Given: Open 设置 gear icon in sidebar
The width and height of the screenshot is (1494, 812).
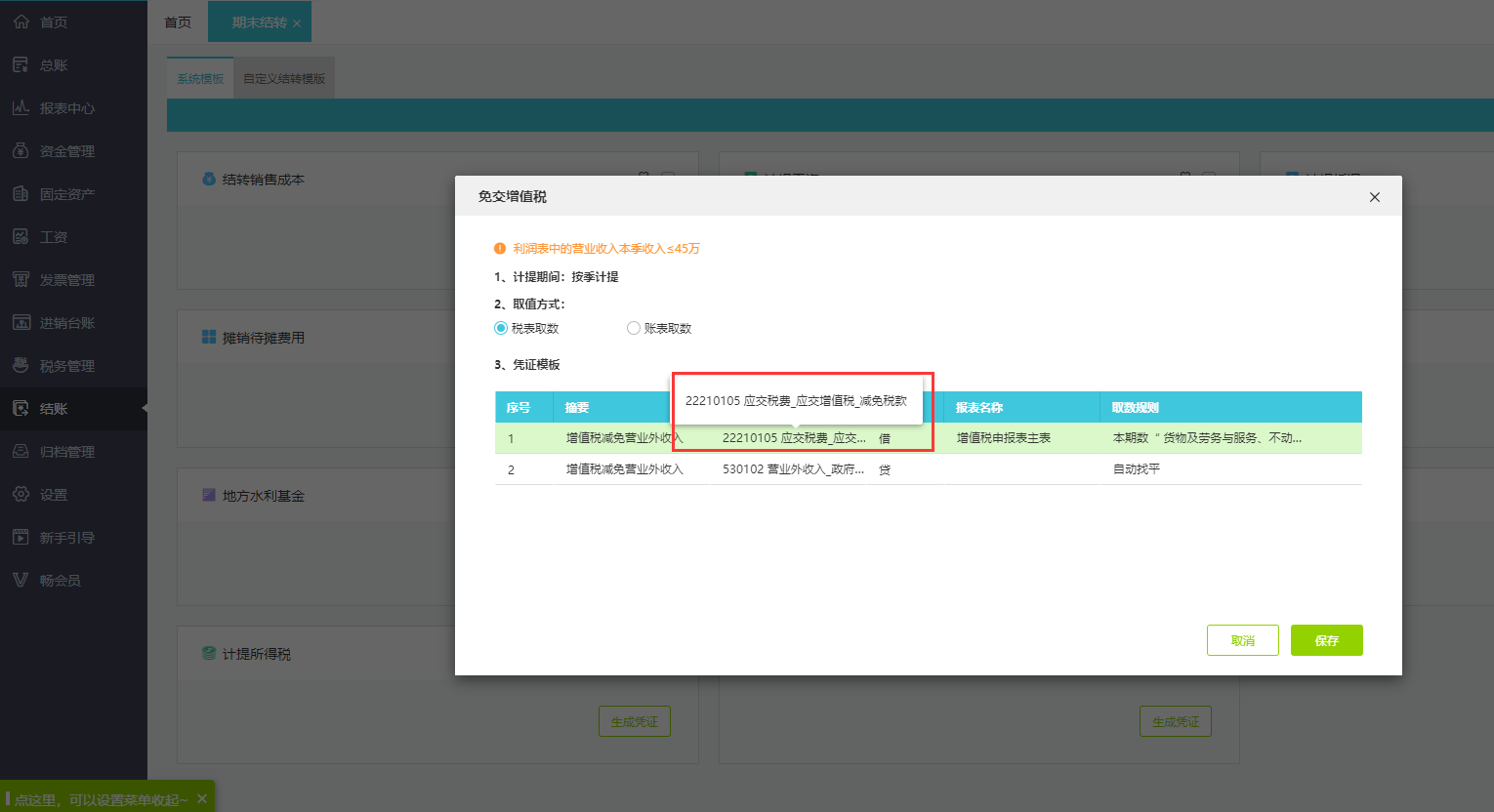Looking at the screenshot, I should click(x=21, y=494).
